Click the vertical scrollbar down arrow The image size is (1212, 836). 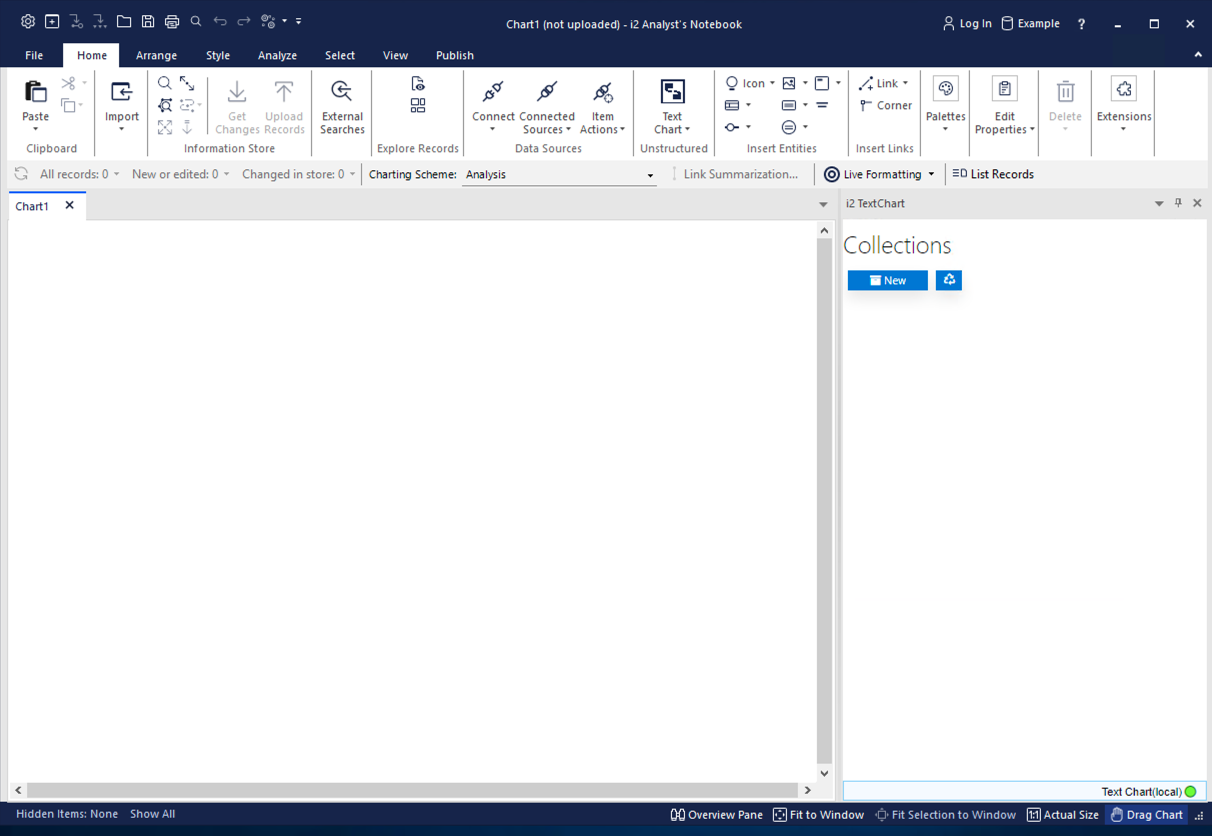824,773
